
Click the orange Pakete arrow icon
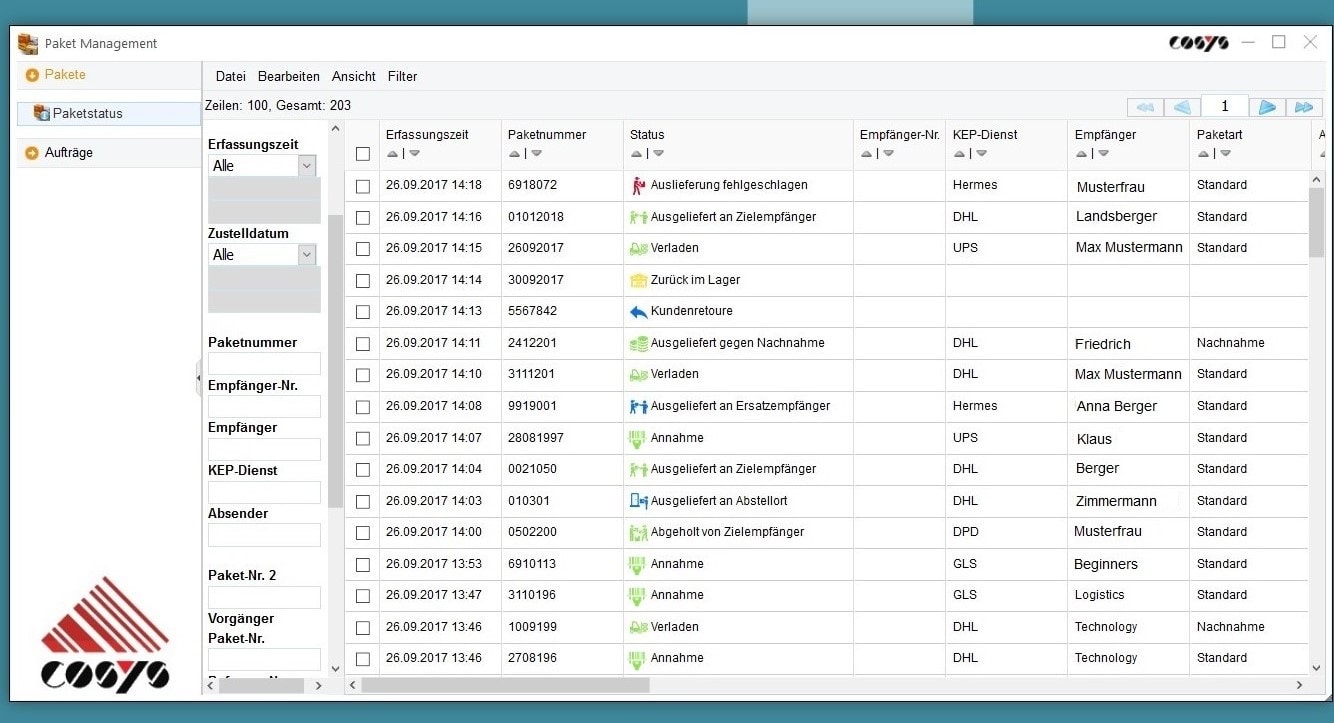[x=32, y=75]
